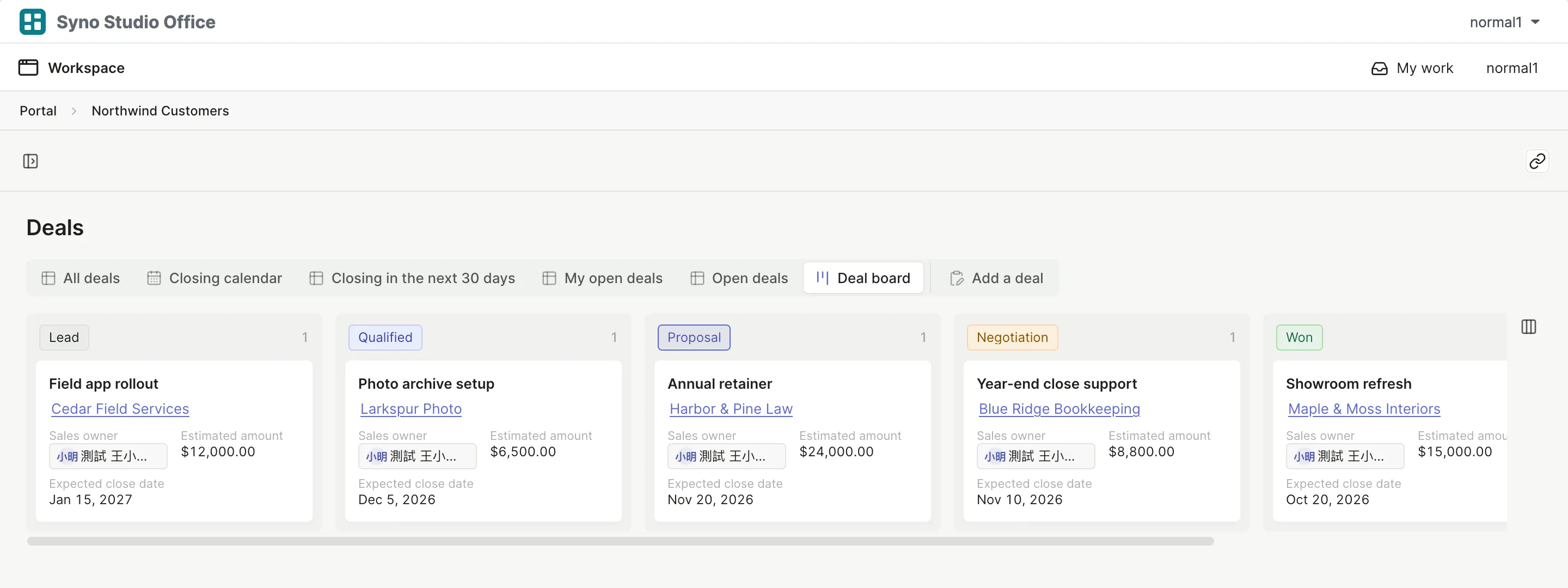
Task: Open the Add a deal form tab
Action: point(996,278)
